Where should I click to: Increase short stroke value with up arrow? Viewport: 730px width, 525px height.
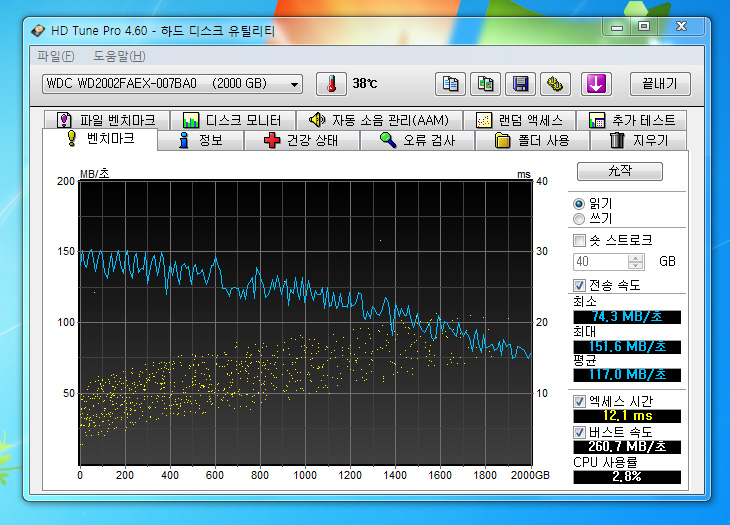[635, 258]
